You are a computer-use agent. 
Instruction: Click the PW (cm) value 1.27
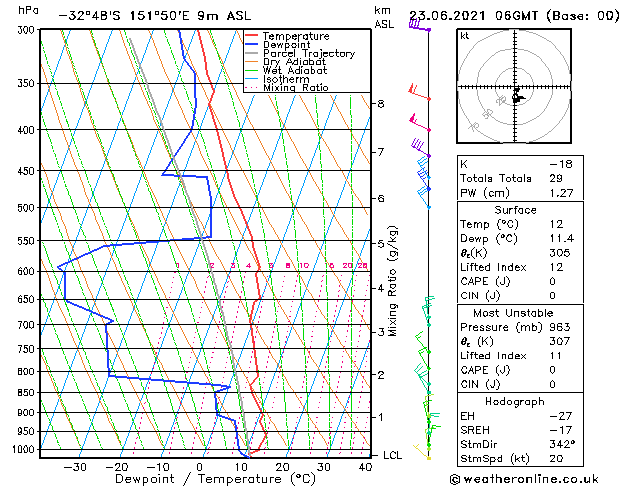point(561,193)
